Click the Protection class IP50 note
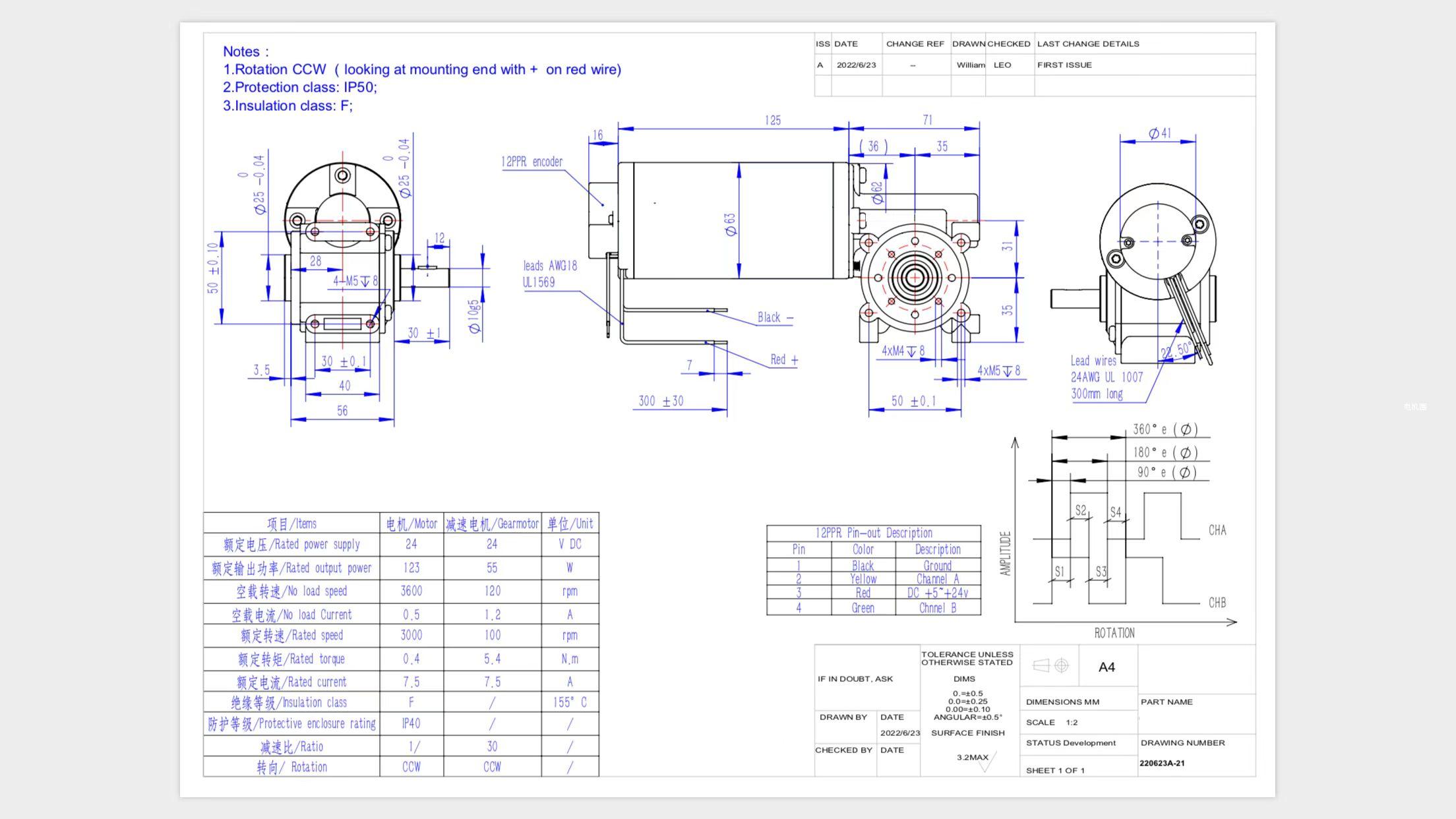 point(299,87)
